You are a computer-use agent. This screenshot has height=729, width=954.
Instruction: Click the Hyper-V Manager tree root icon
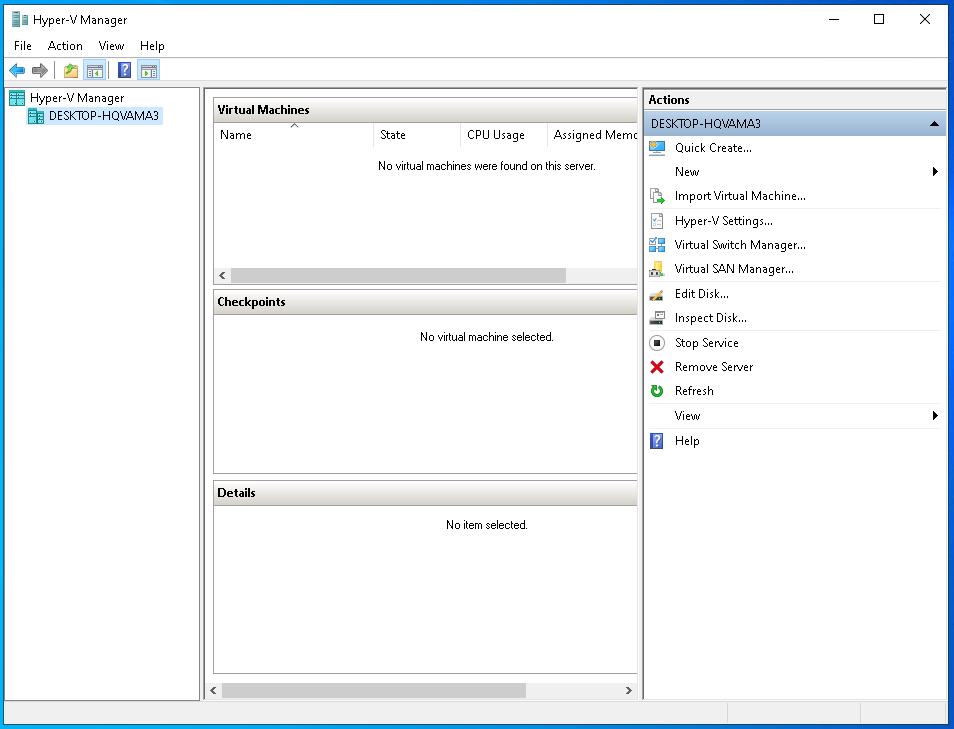pos(17,98)
